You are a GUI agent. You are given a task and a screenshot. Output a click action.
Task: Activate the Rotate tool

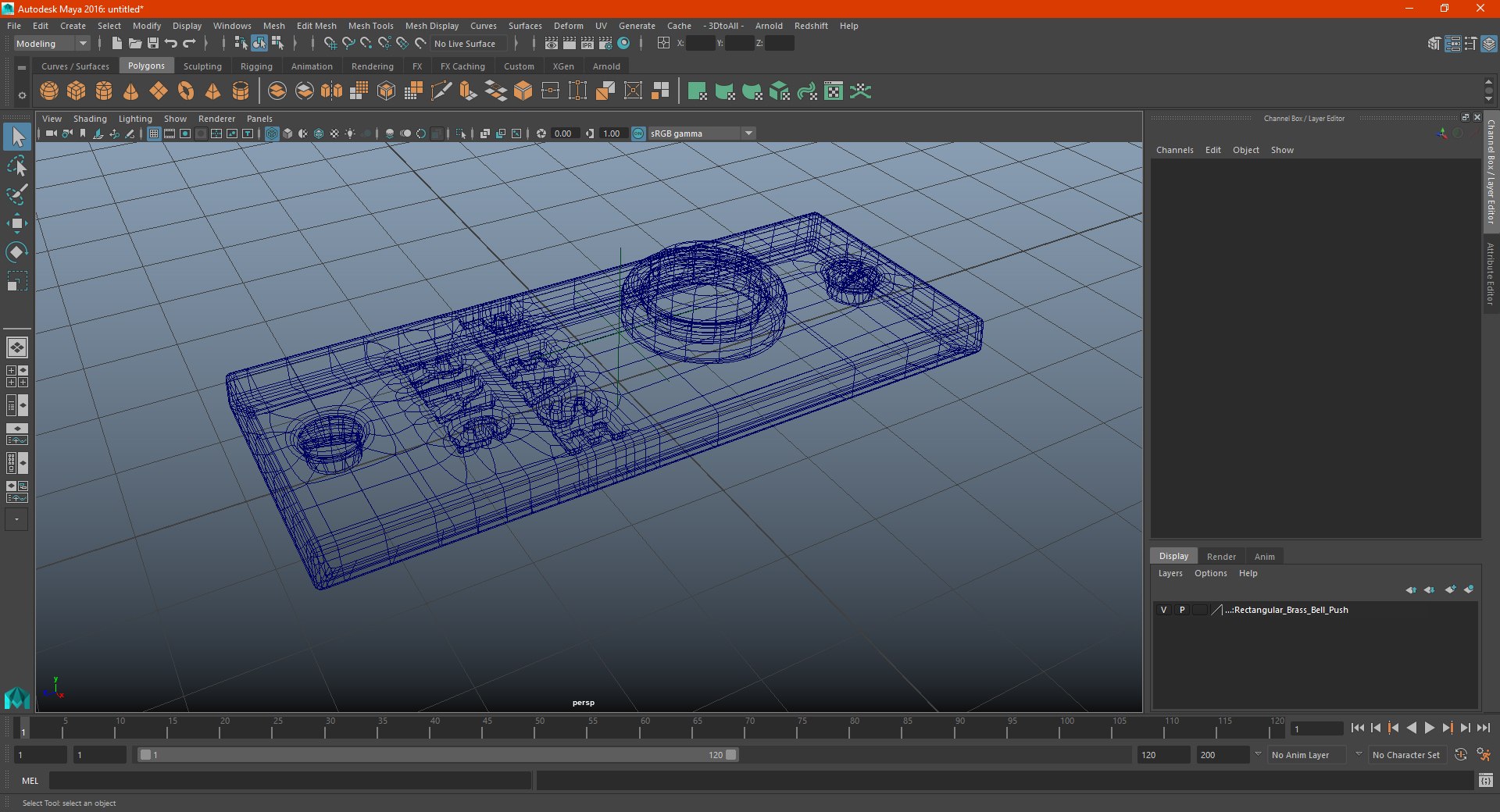(x=17, y=252)
